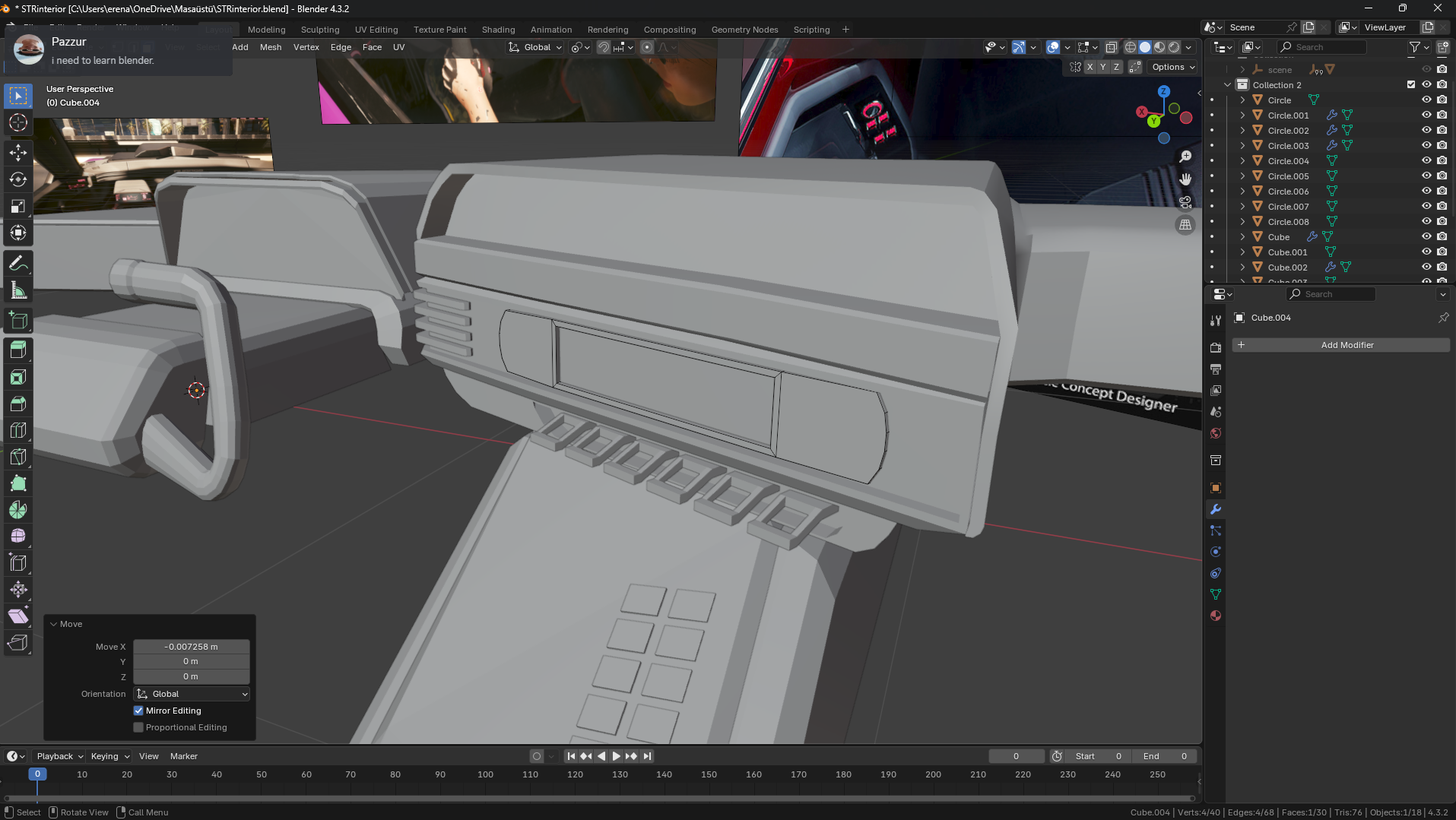Open the Keying dropdown
Screen dimensions: 1456x820
(x=109, y=756)
